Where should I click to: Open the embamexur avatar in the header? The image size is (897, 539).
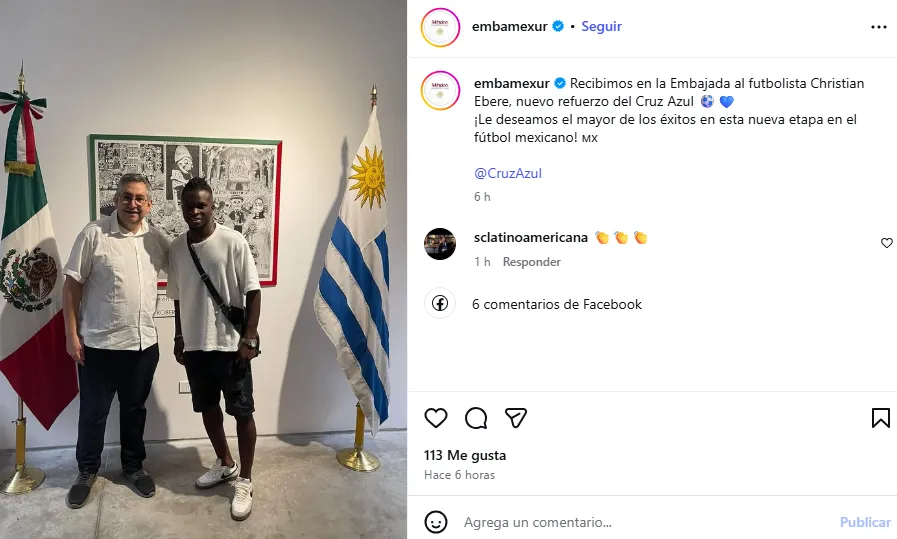[440, 27]
